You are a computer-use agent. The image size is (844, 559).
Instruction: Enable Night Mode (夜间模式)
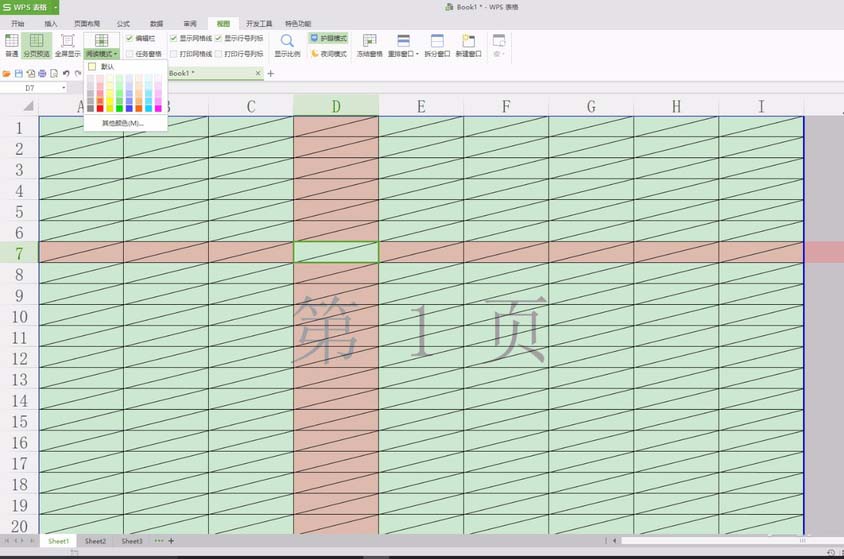coord(328,54)
